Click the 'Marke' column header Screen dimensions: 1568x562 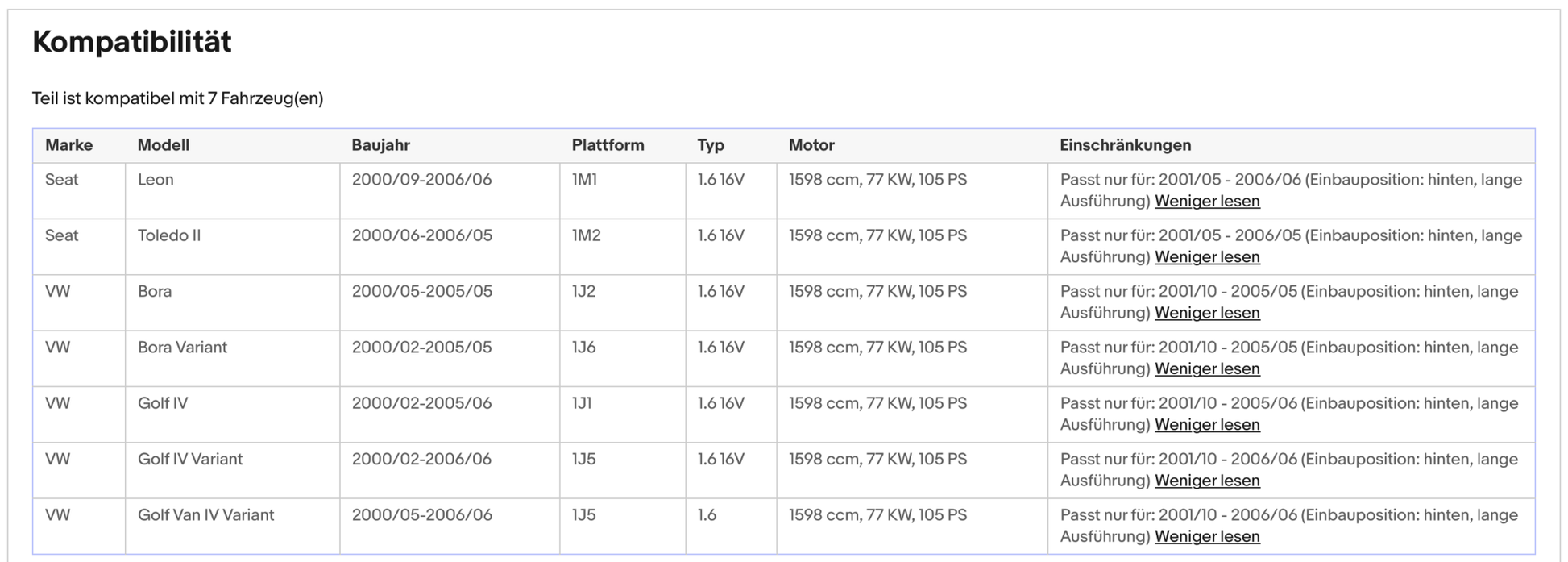point(68,145)
